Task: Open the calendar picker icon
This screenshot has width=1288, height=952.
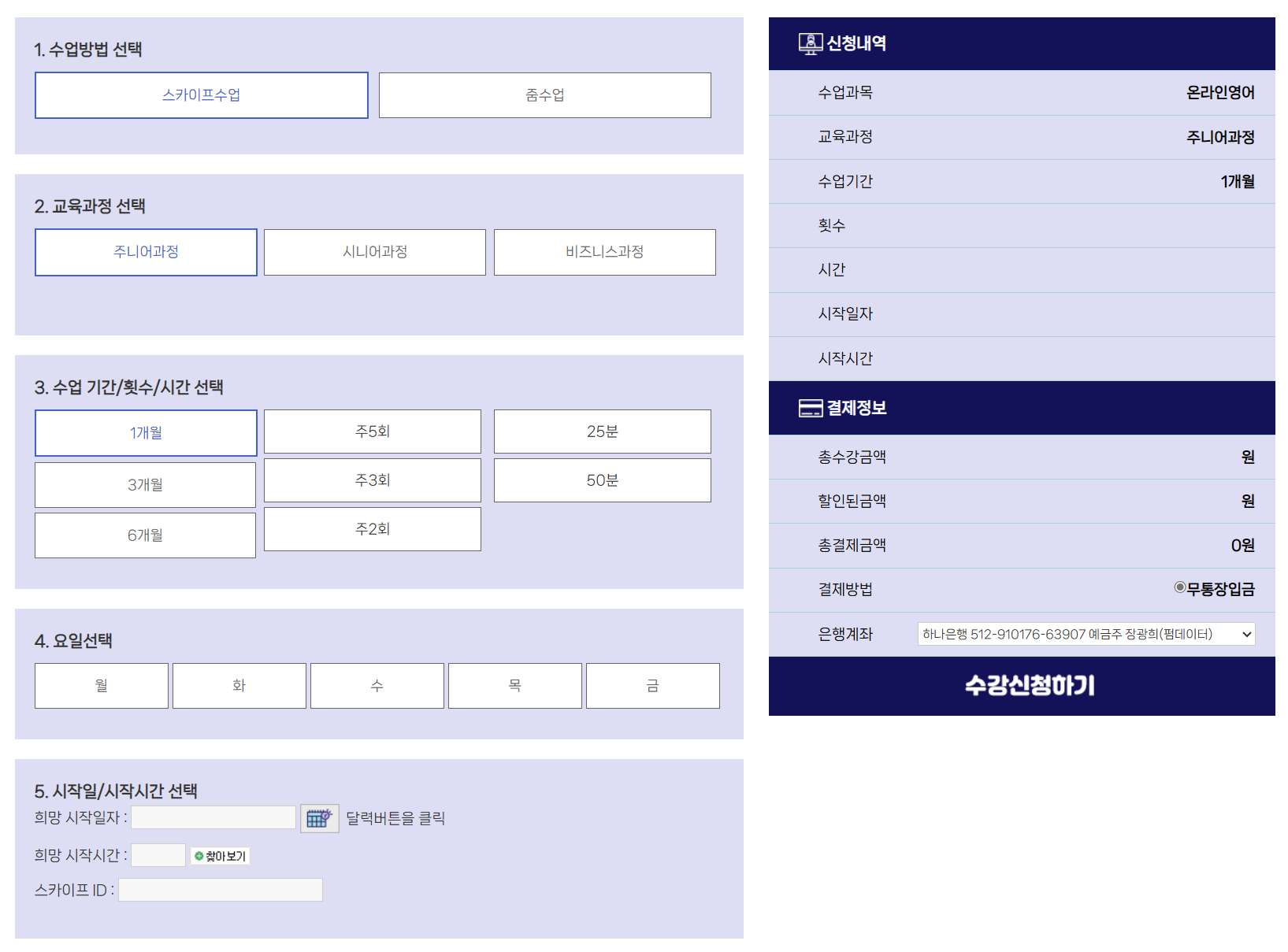Action: [319, 818]
